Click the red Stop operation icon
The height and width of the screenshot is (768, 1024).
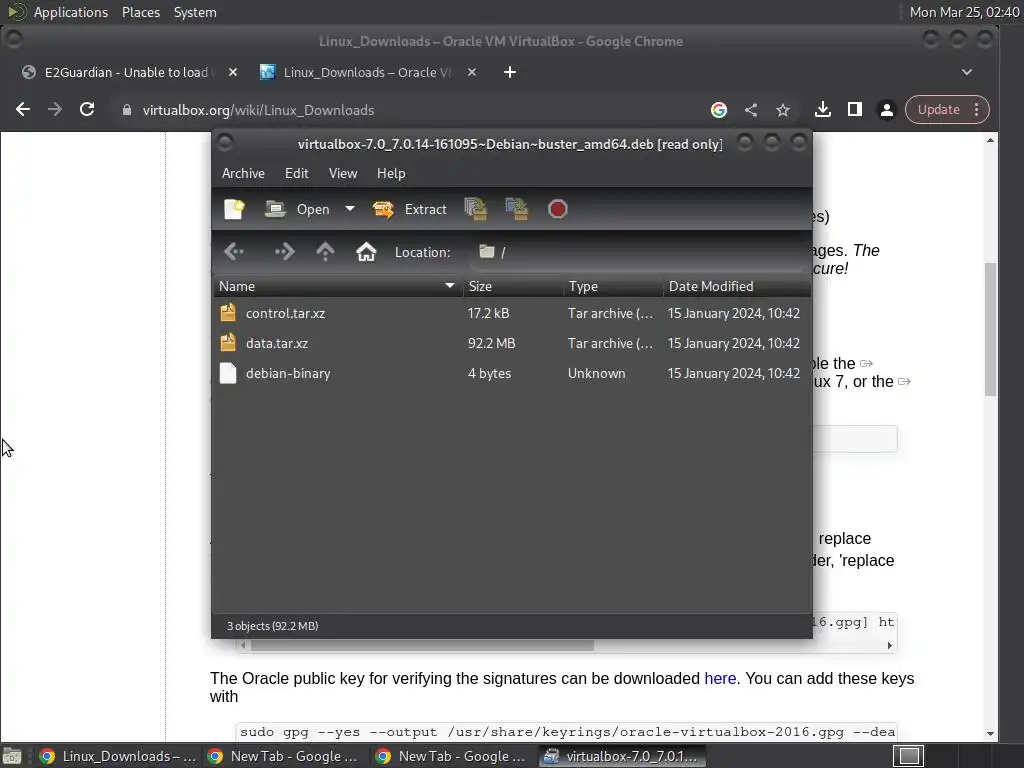tap(557, 209)
